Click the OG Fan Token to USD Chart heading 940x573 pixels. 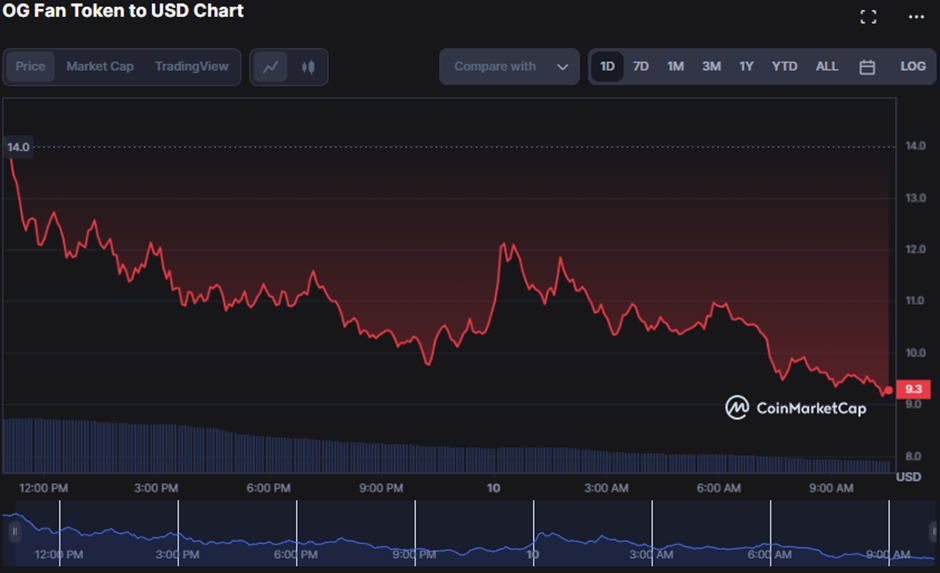(x=123, y=11)
